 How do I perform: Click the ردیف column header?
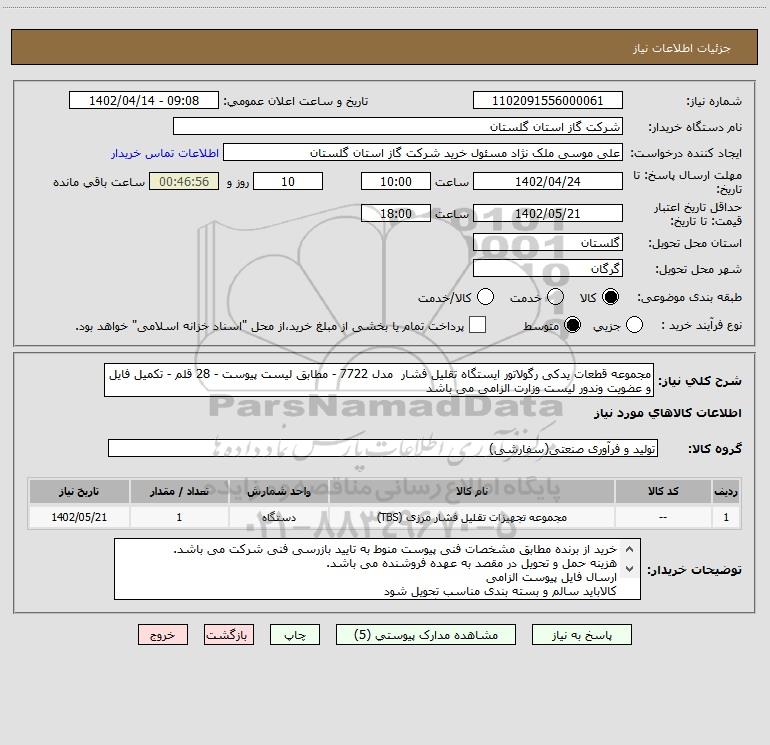pyautogui.click(x=726, y=491)
